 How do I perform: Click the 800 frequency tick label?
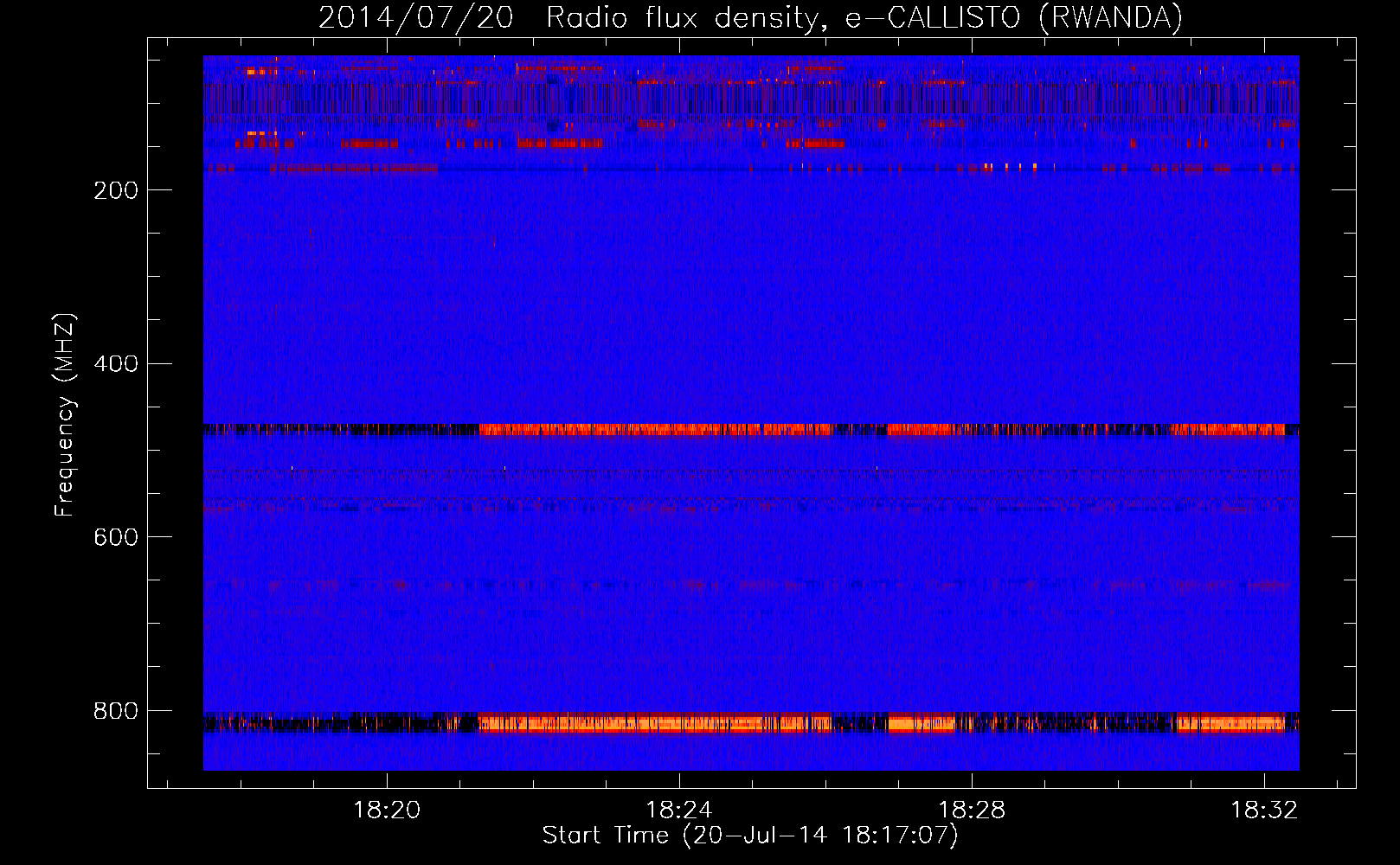click(116, 711)
